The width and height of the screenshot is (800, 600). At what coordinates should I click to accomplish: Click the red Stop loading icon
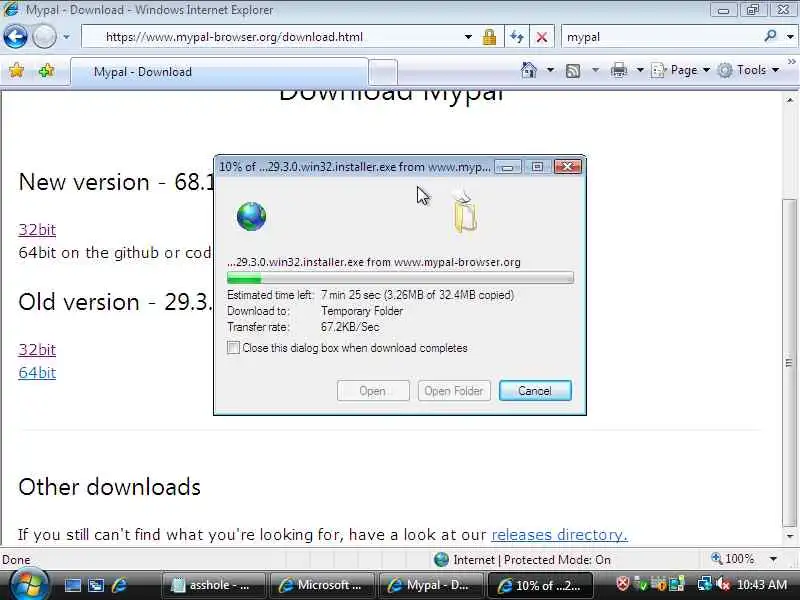[542, 37]
